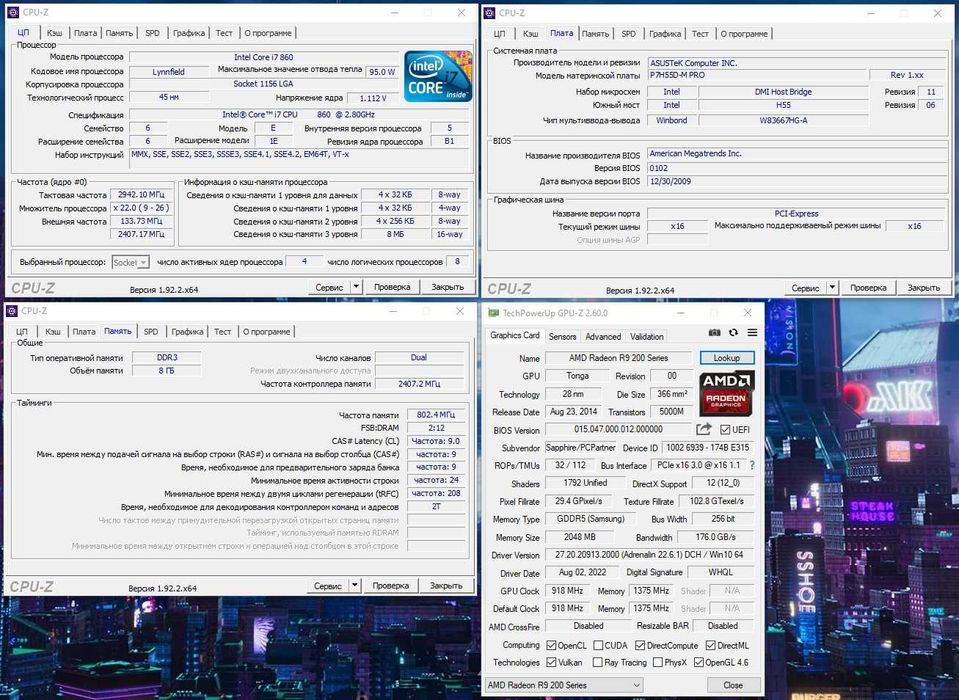Toggle the Ray Tracing checkbox
Viewport: 959px width, 700px height.
597,663
